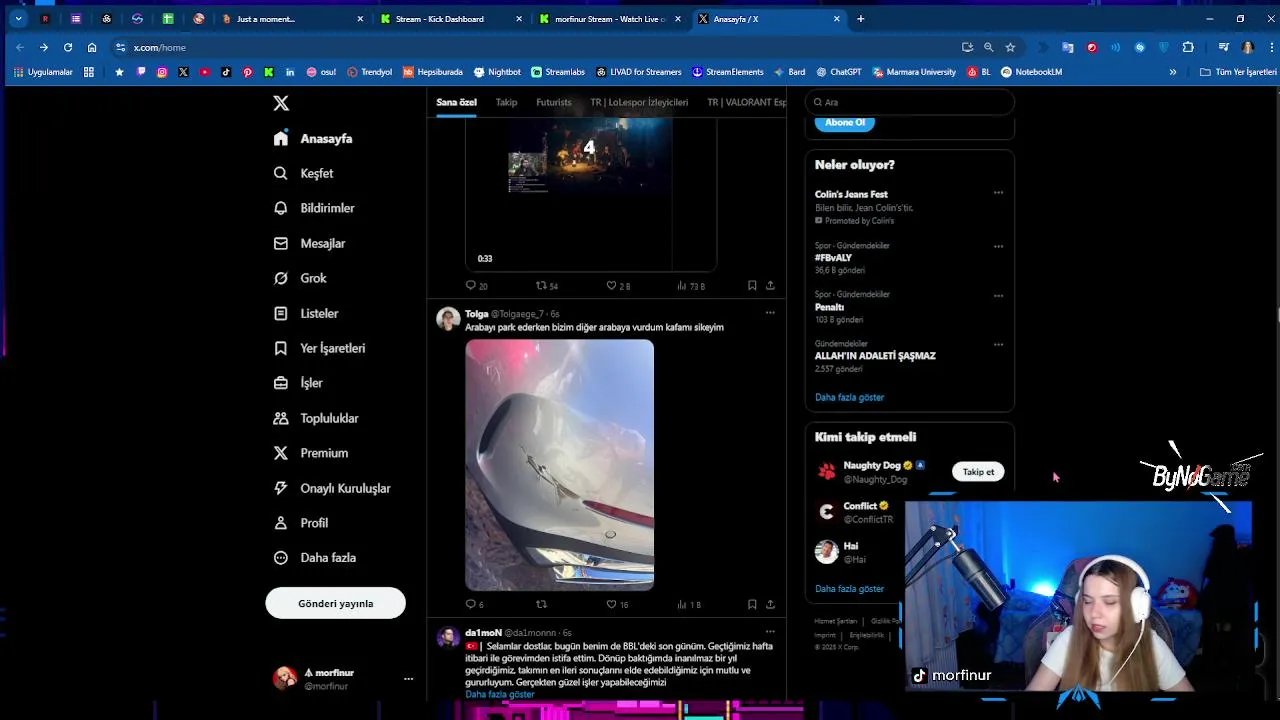This screenshot has width=1280, height=720.
Task: Switch to Stream - Kick Dashboard tab
Action: pos(449,19)
